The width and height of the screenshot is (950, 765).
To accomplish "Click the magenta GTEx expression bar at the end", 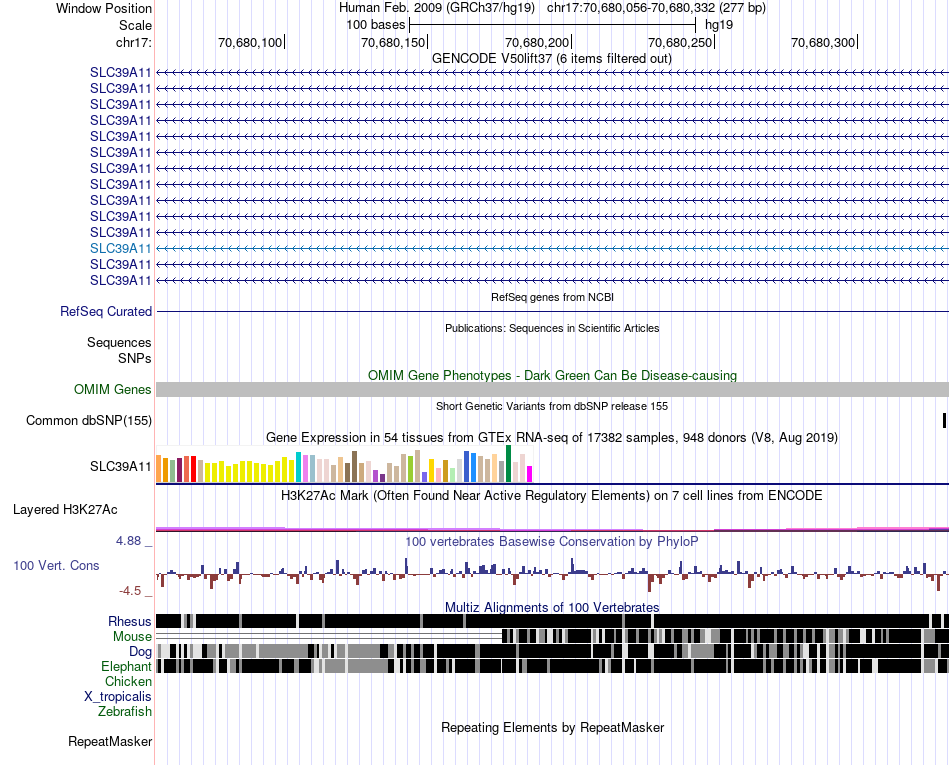I will click(530, 474).
